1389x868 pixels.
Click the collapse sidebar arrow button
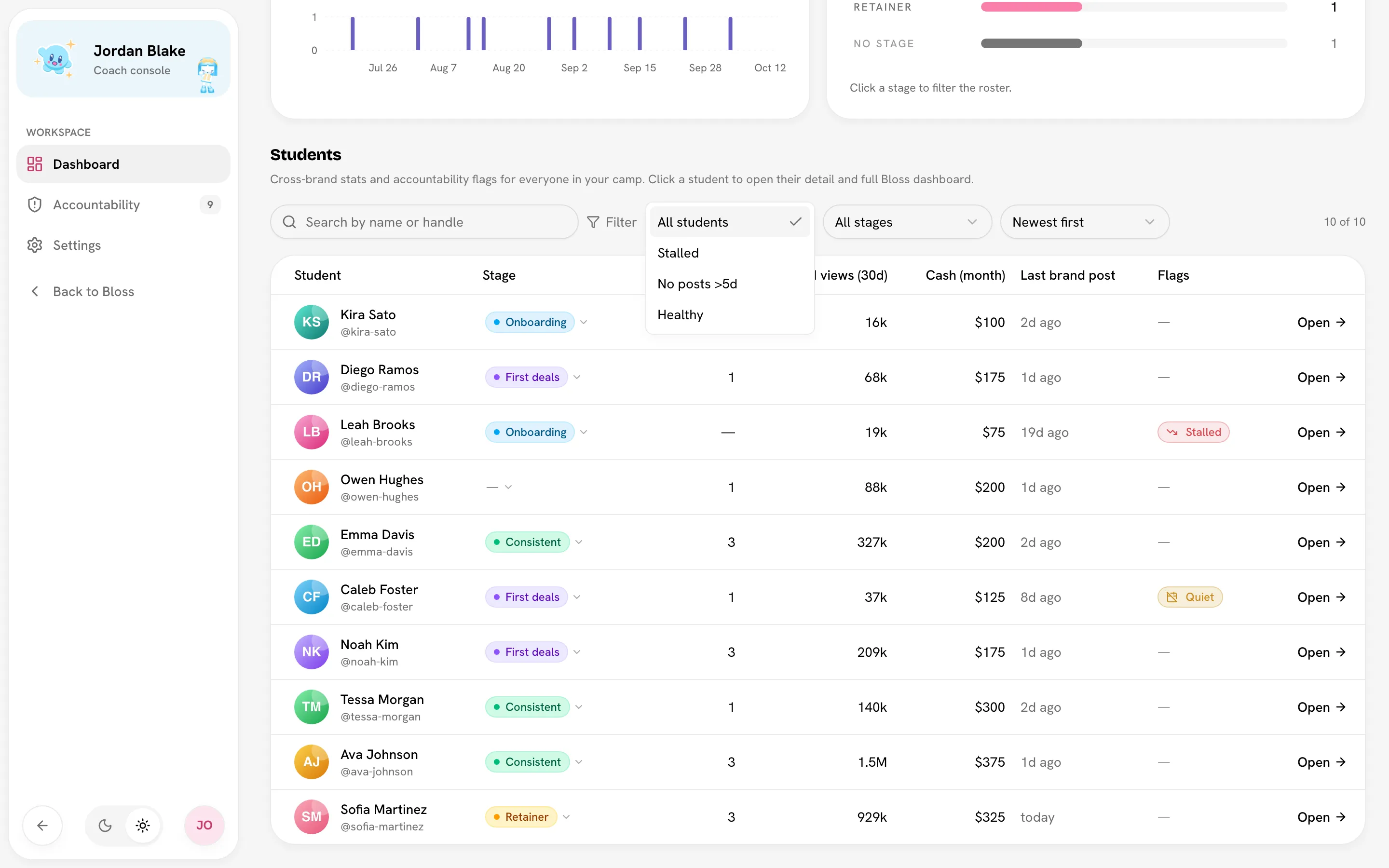click(x=42, y=826)
